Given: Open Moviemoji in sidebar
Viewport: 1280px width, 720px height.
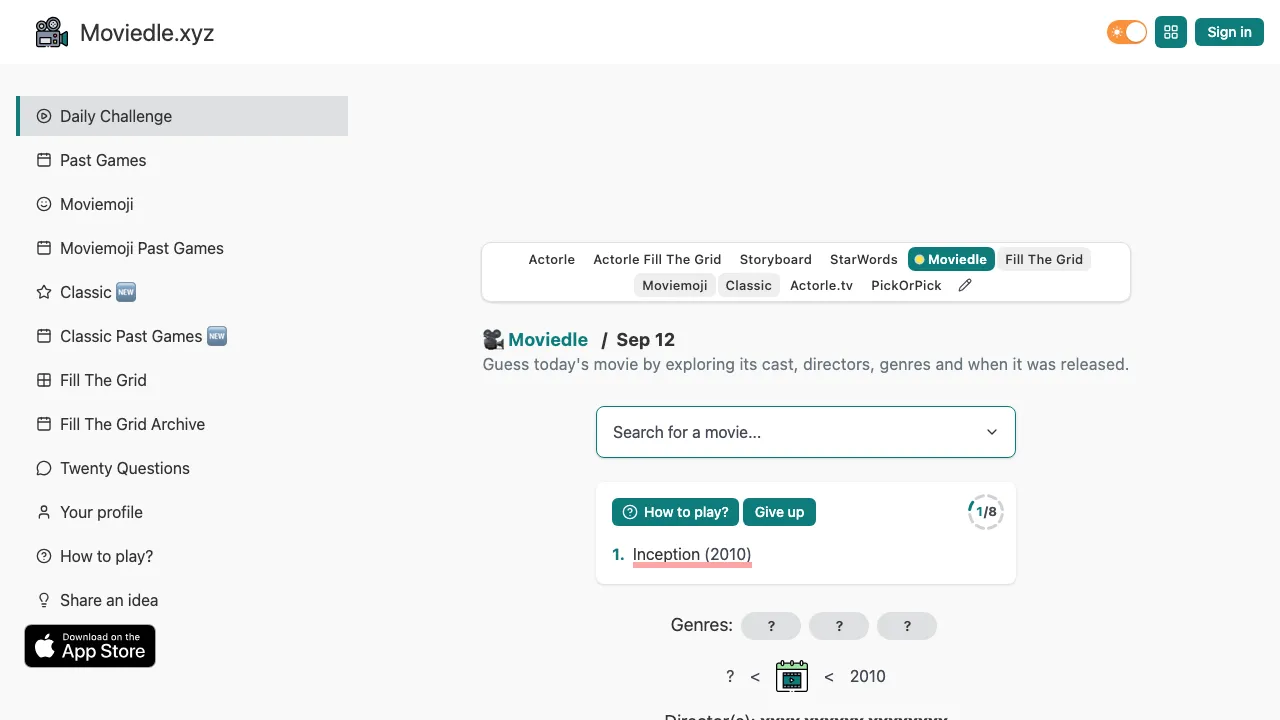Looking at the screenshot, I should point(182,204).
